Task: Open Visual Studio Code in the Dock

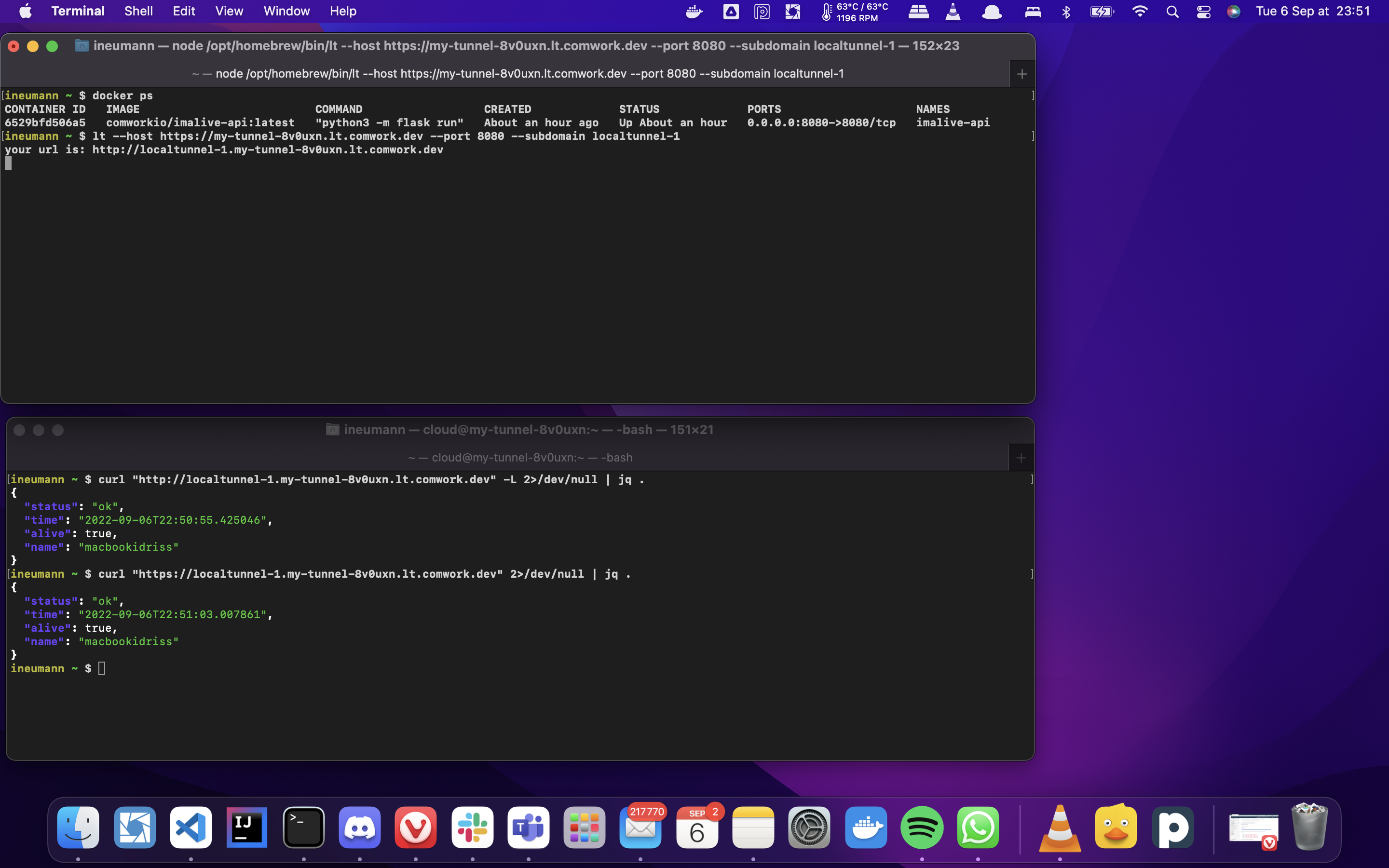Action: (x=191, y=827)
